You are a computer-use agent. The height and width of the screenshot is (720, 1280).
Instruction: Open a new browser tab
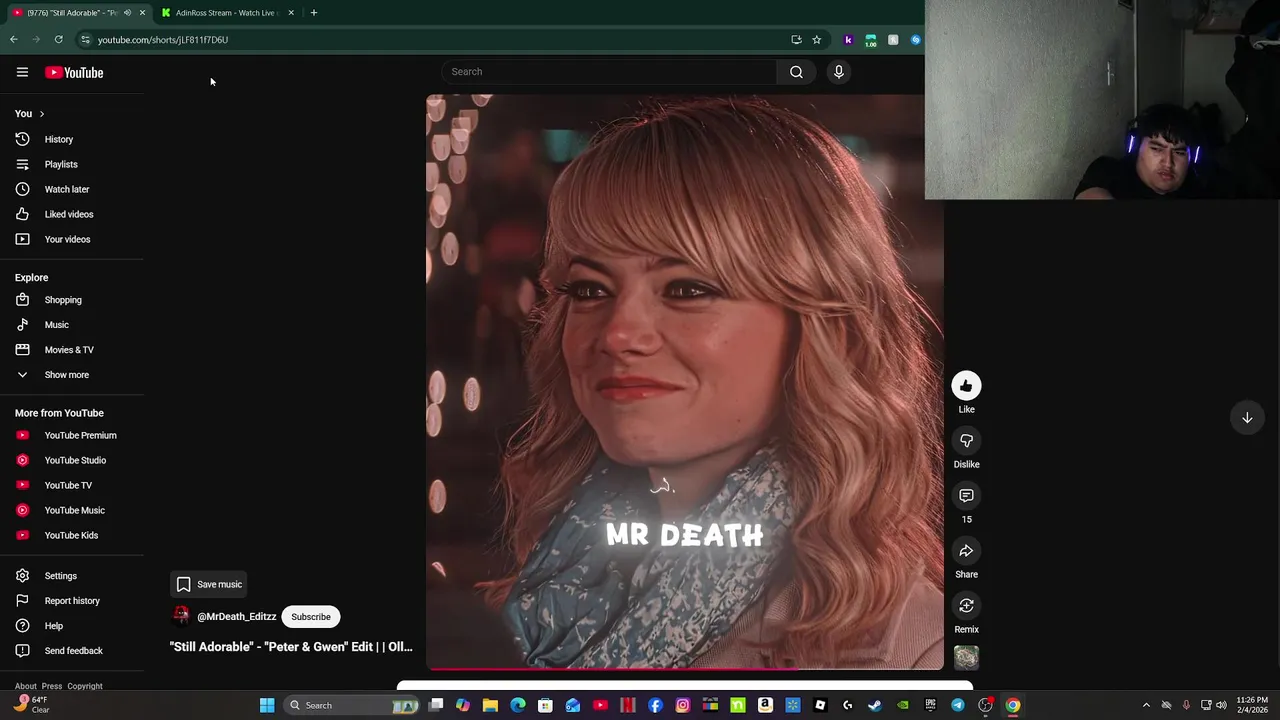coord(314,13)
